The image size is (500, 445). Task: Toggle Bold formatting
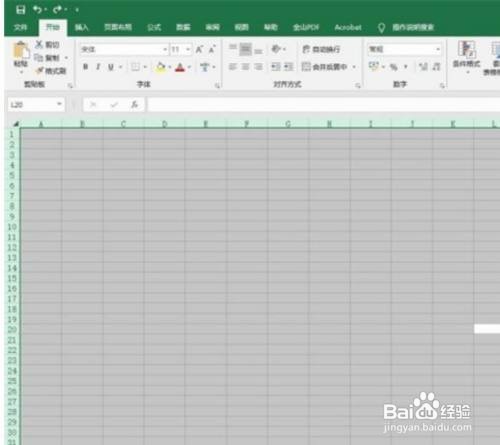[x=86, y=67]
